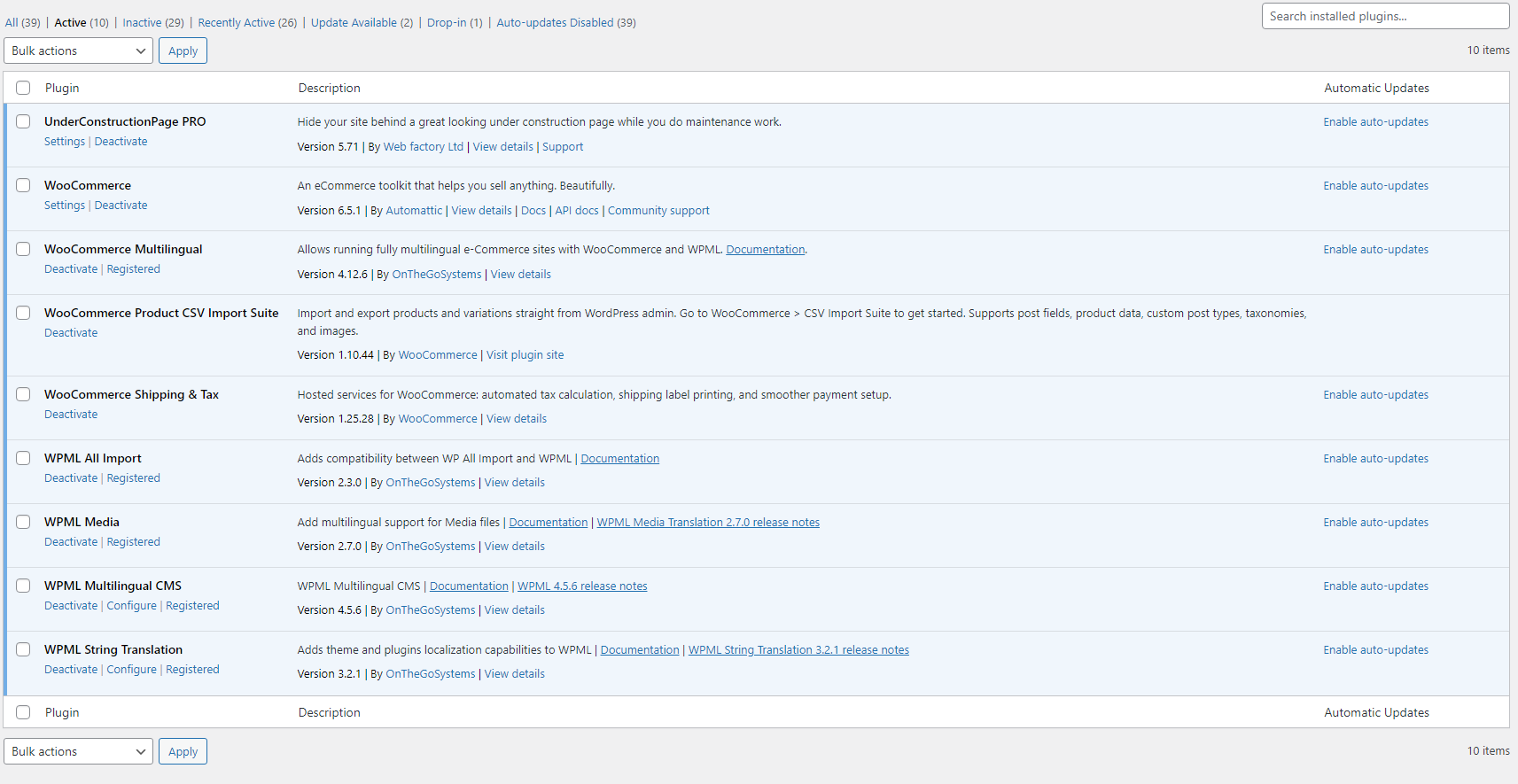This screenshot has height=784, width=1518.
Task: Enable auto-updates for WPML All Import
Action: pos(1376,459)
